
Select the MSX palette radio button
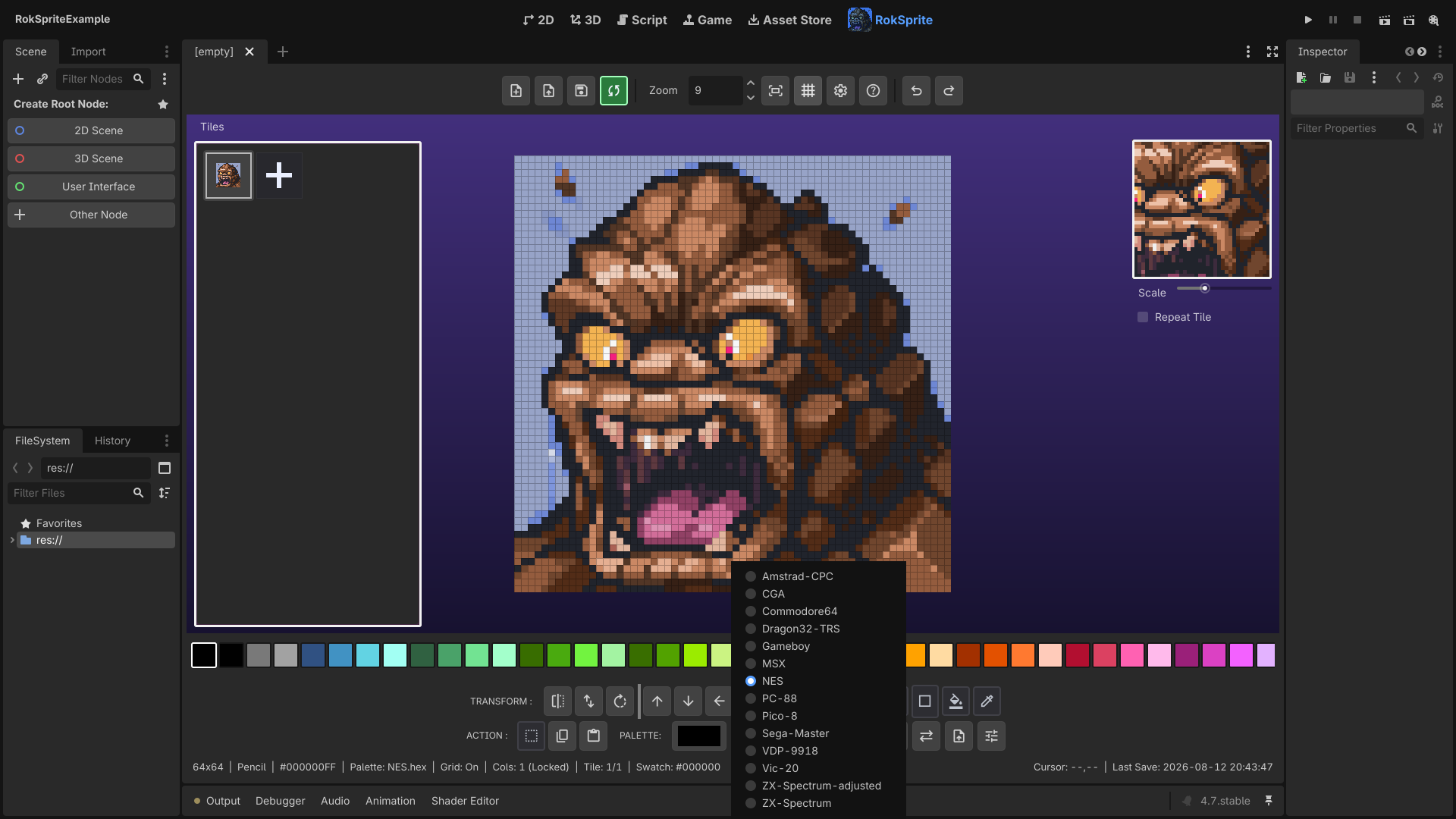click(x=751, y=664)
